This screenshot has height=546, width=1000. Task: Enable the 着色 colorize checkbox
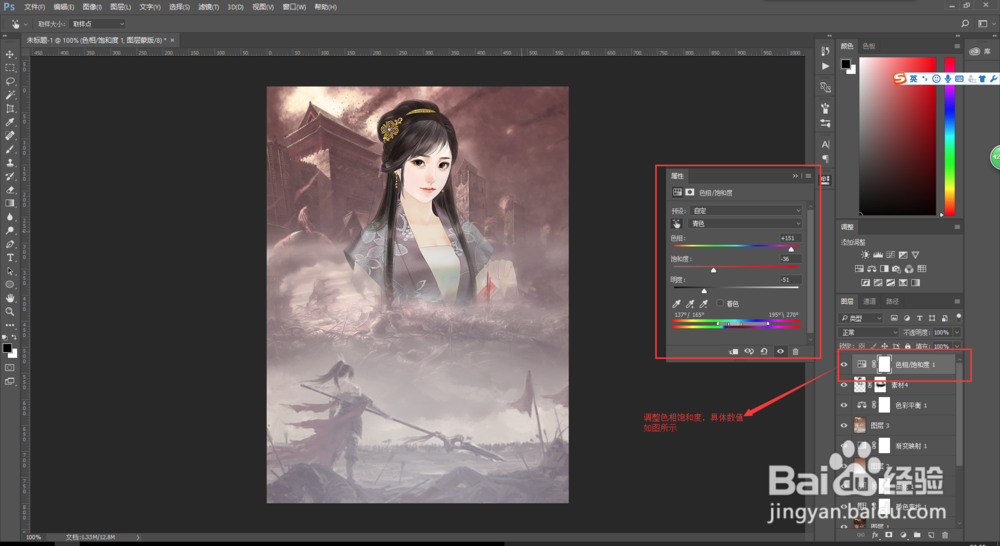(x=720, y=304)
